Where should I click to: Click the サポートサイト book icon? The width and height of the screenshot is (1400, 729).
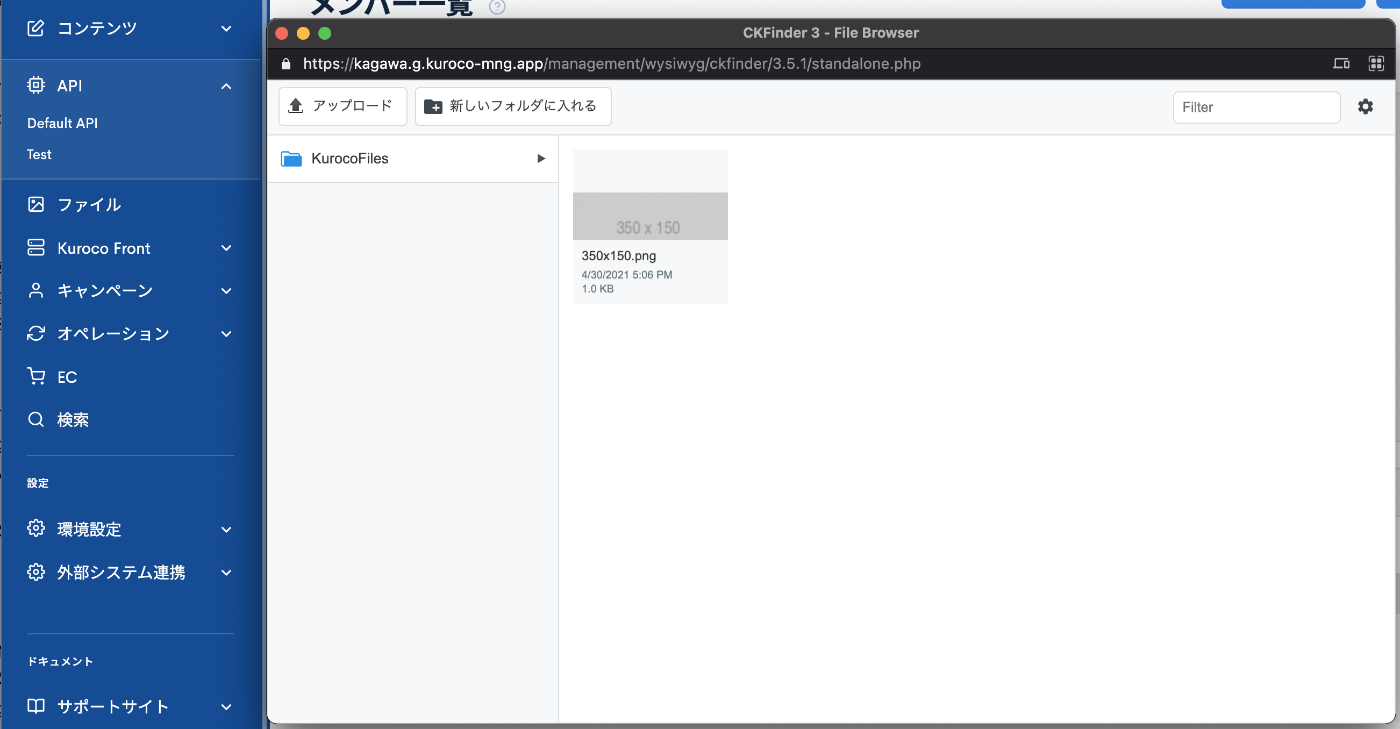click(x=36, y=706)
